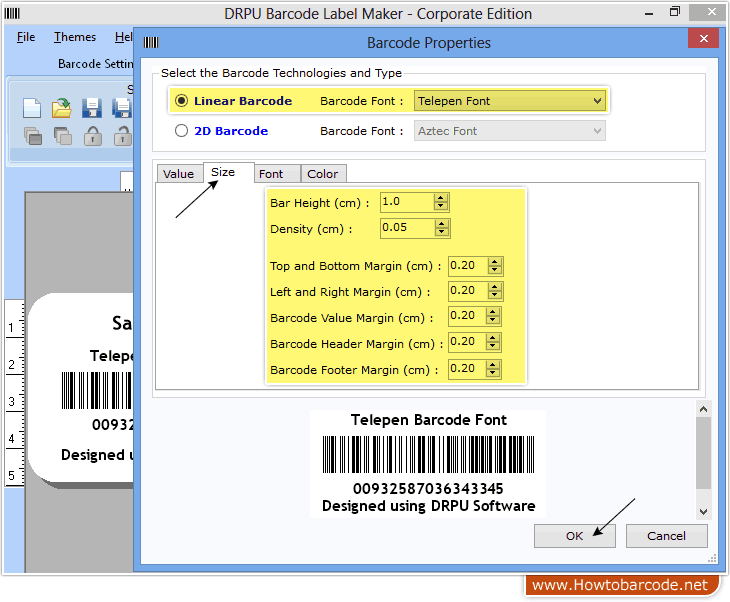This screenshot has height=602, width=730.
Task: Click "Designed using DRPU Software" footer text
Action: click(x=428, y=506)
